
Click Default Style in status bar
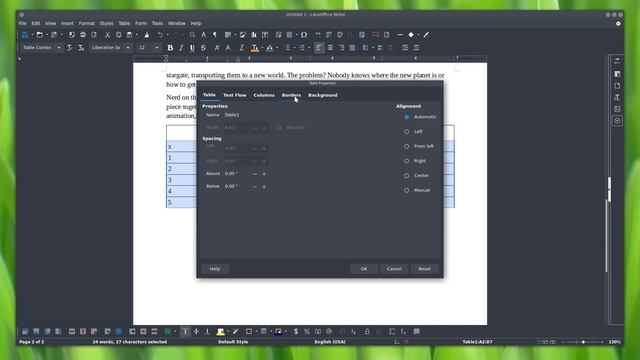[233, 342]
